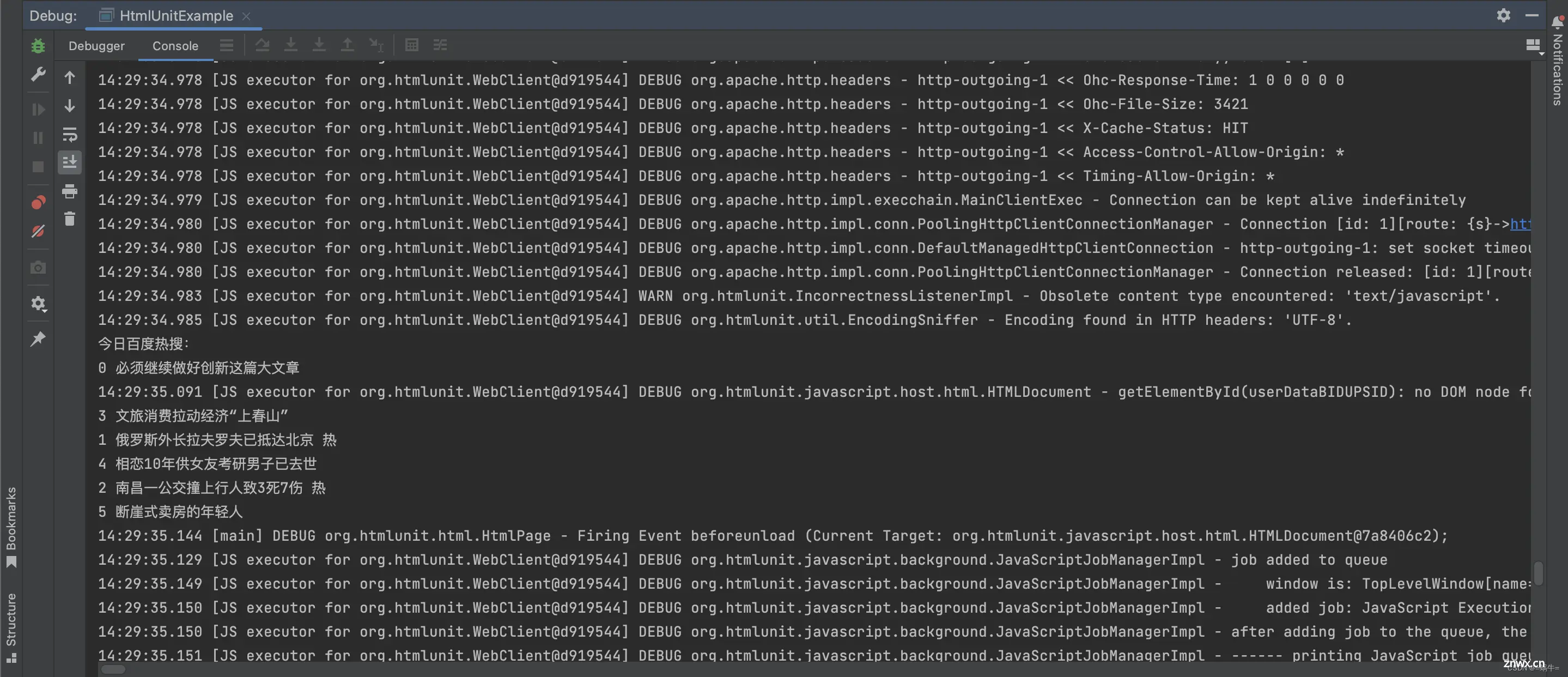Click the line '5 断崖式卖房的年轻人'

coord(171,512)
